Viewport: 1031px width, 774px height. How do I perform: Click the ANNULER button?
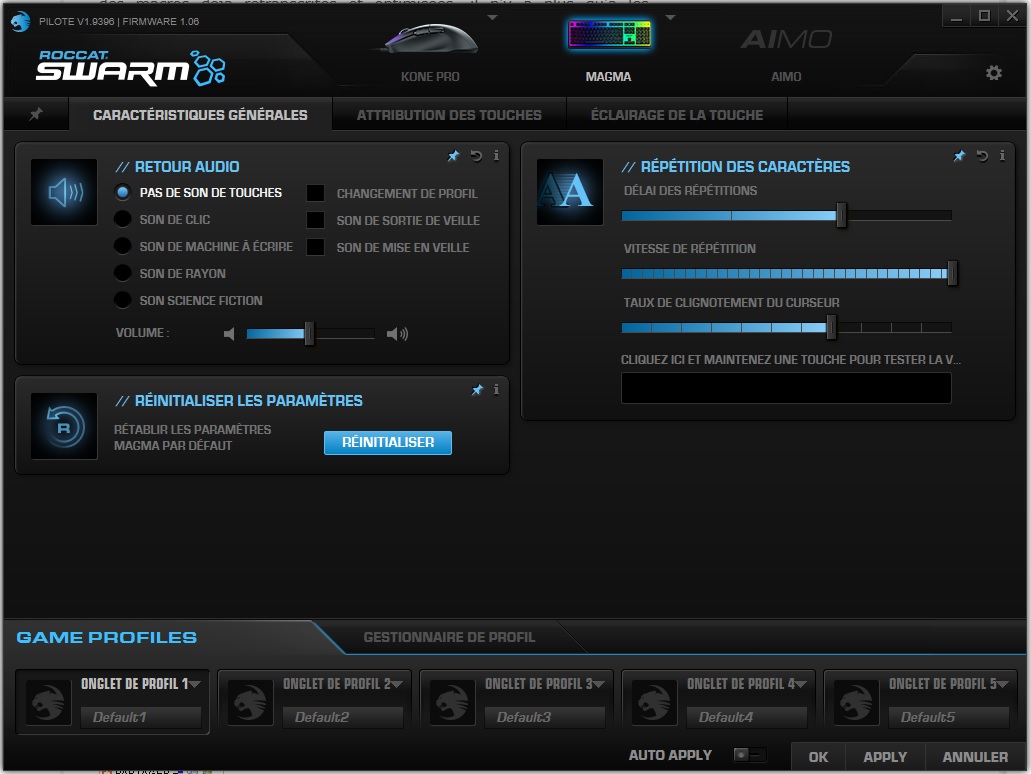(973, 757)
